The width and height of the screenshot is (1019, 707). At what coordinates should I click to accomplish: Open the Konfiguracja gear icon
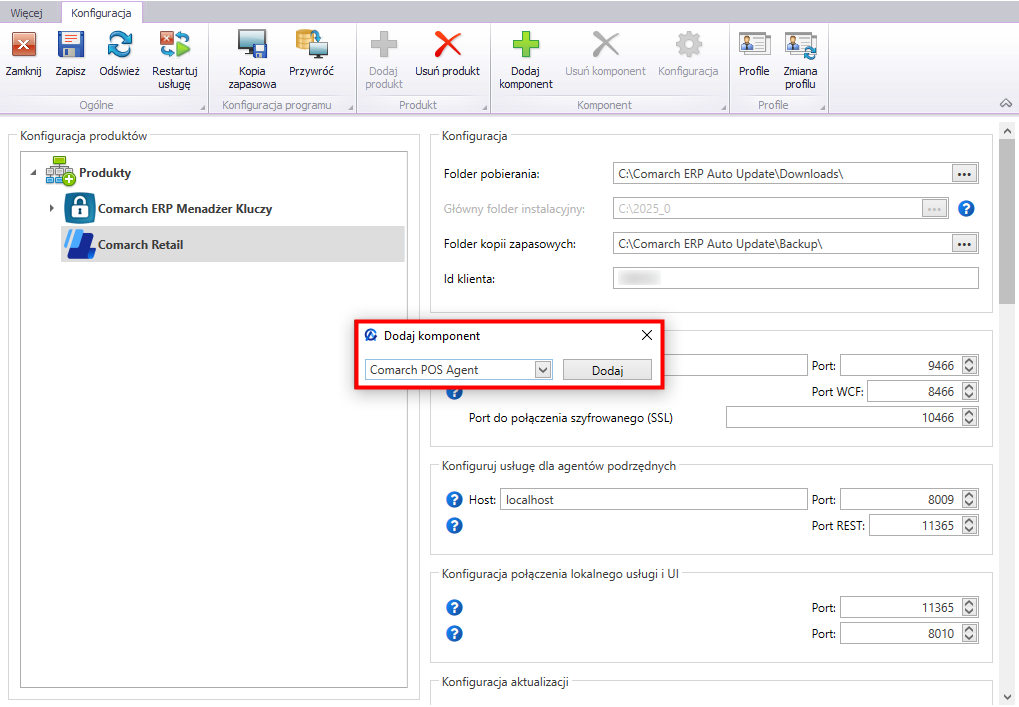(688, 45)
